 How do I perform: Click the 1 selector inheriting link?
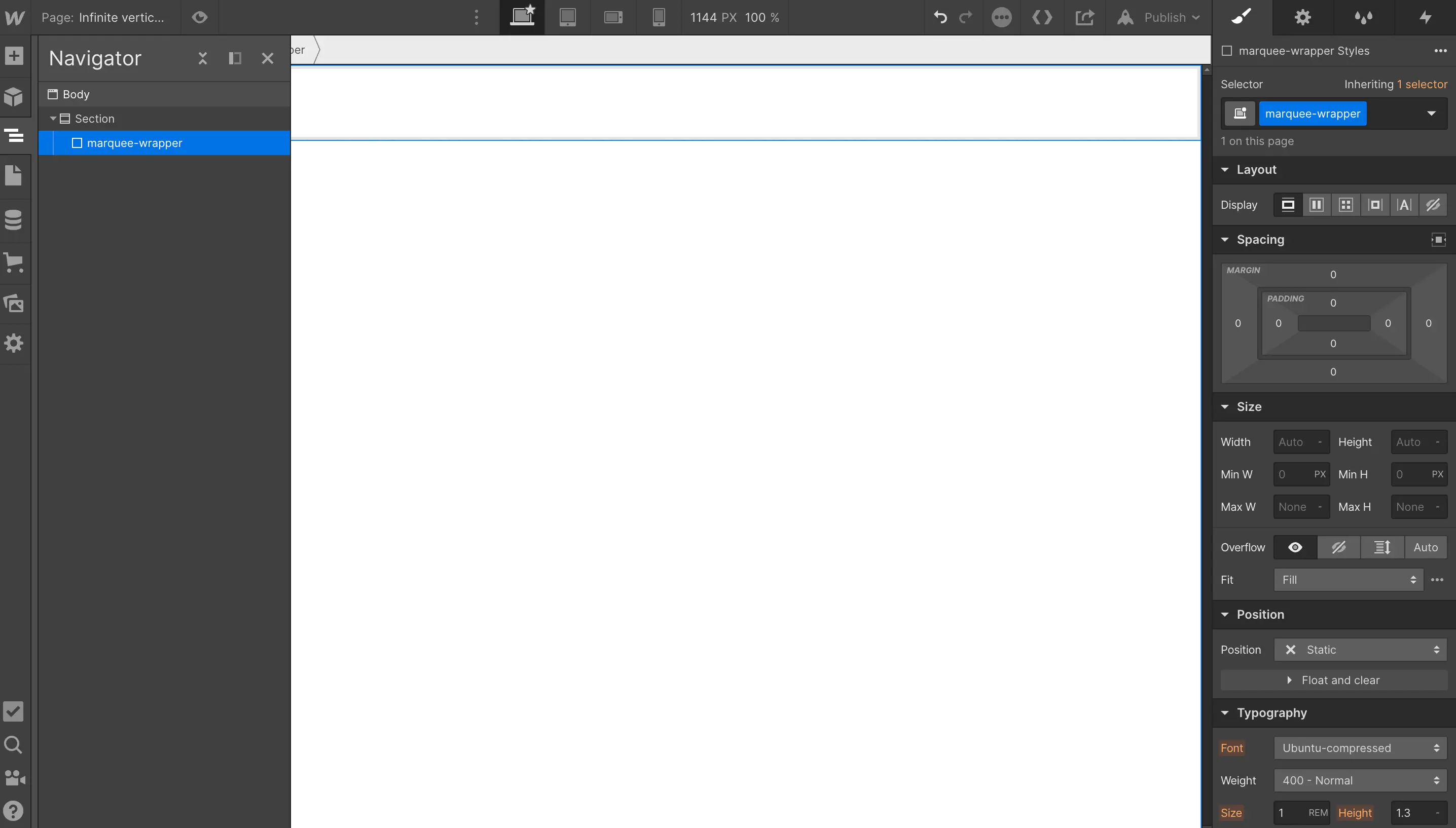click(x=1422, y=84)
